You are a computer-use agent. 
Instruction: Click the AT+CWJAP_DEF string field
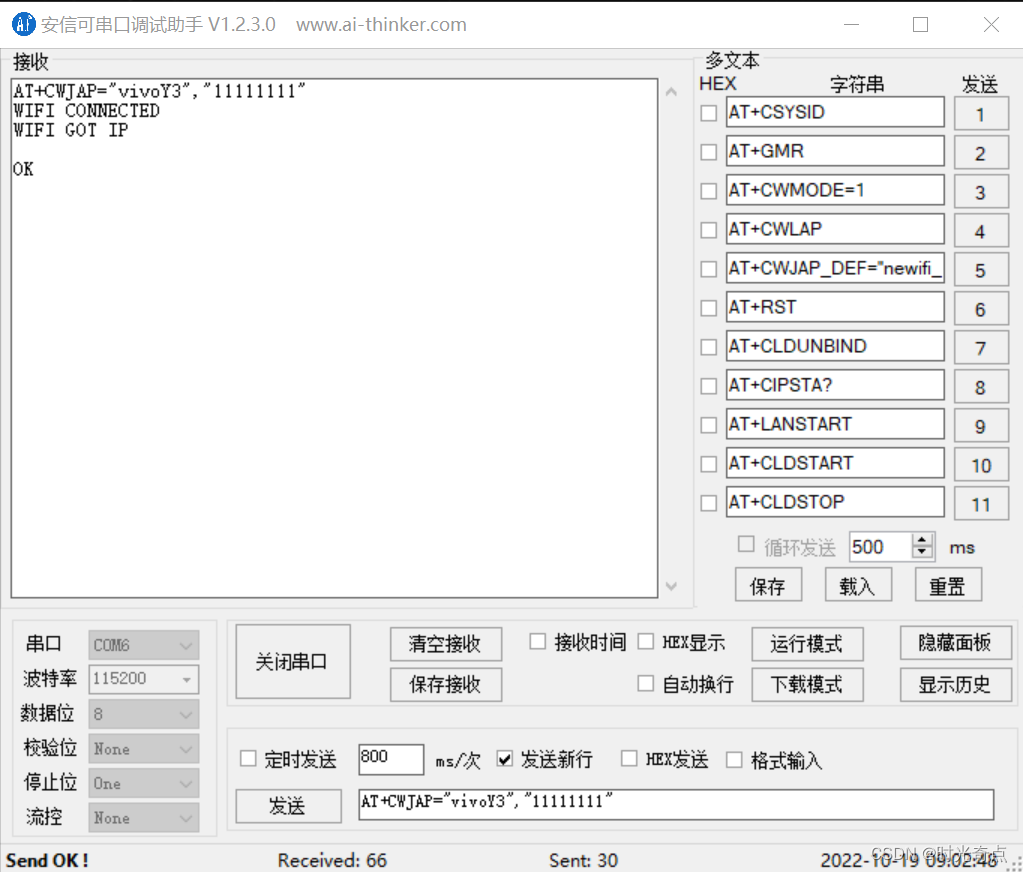(x=835, y=268)
